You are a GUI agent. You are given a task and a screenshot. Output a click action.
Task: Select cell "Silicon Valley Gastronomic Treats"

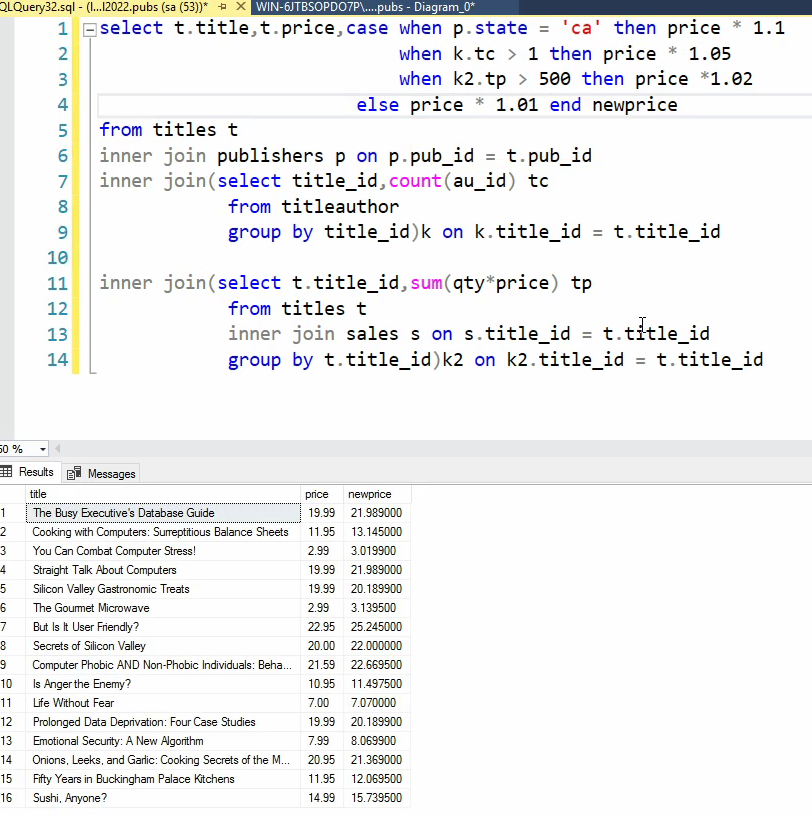point(163,589)
